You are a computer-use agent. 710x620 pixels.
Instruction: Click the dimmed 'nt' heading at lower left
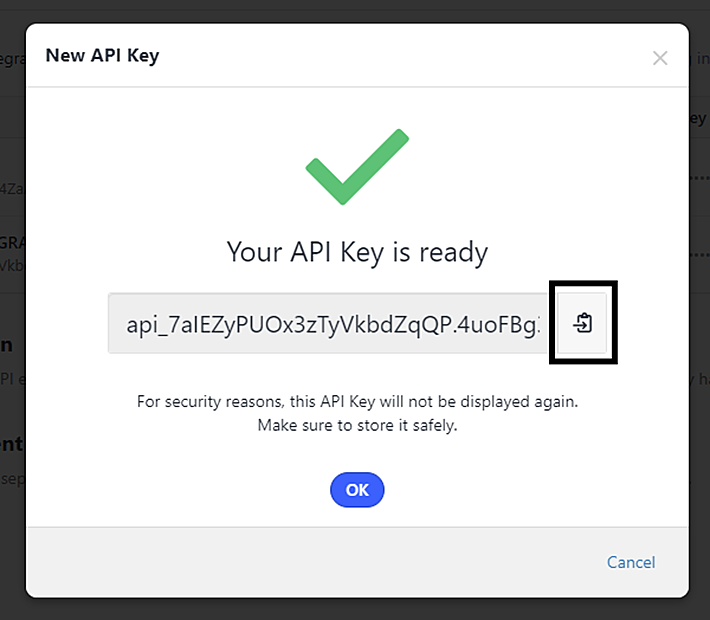coord(11,444)
